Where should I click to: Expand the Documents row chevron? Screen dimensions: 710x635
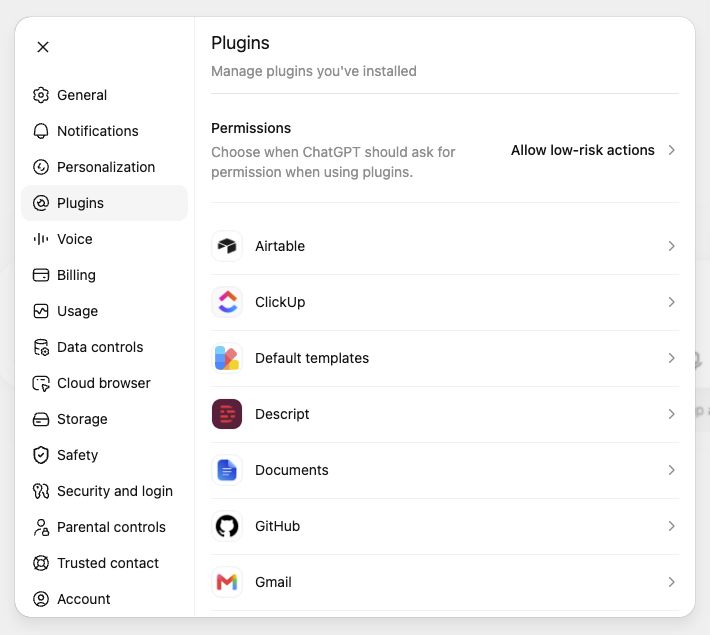[672, 470]
